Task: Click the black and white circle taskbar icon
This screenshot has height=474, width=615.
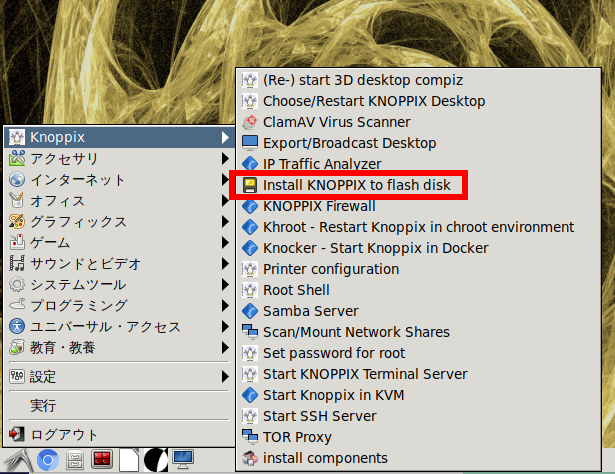Action: [x=155, y=460]
